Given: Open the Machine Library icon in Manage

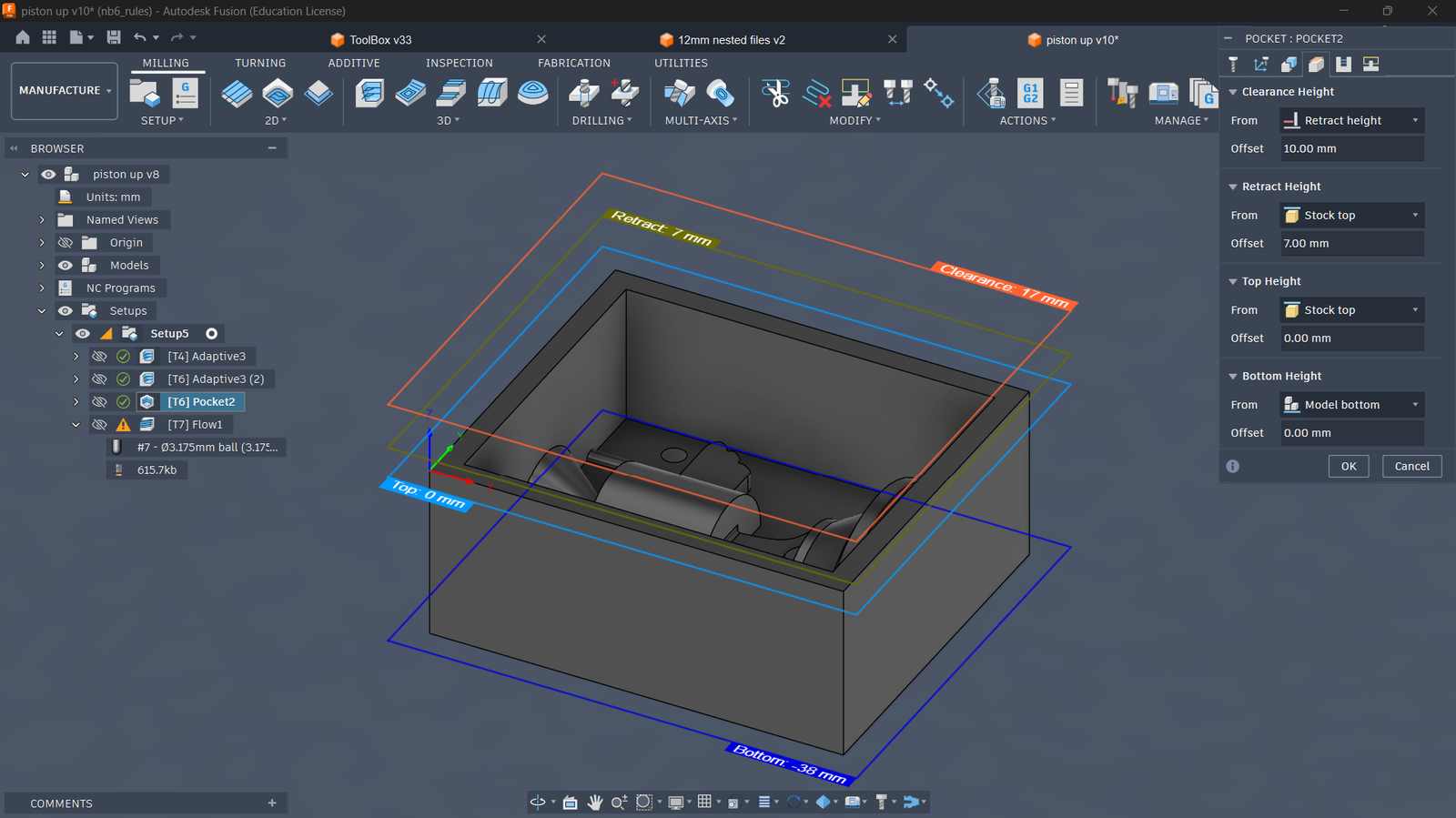Looking at the screenshot, I should click(1163, 93).
